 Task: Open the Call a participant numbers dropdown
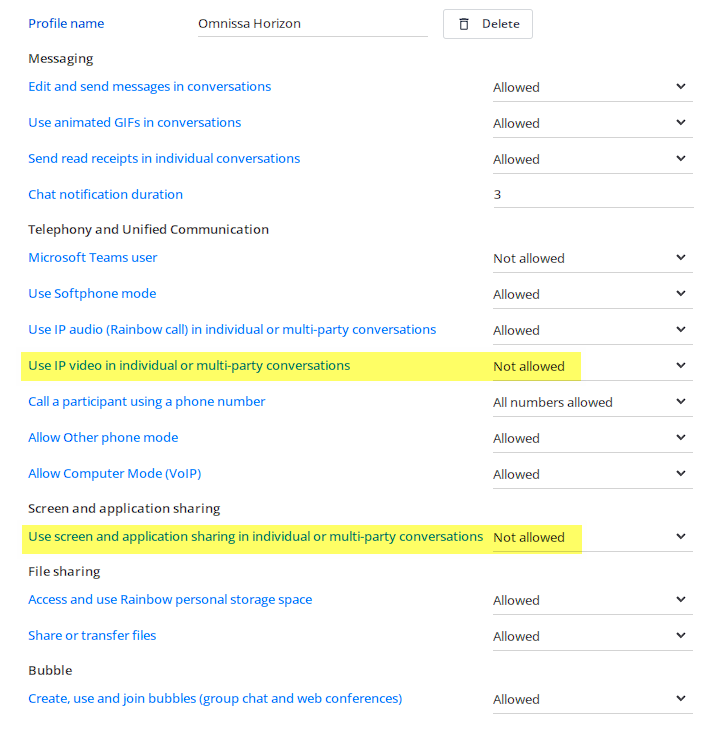593,403
